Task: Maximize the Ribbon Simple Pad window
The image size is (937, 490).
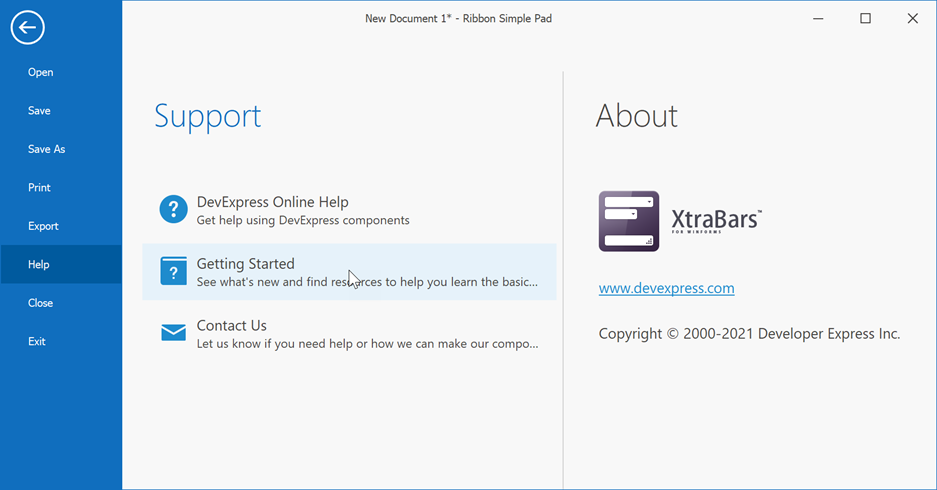Action: tap(865, 19)
